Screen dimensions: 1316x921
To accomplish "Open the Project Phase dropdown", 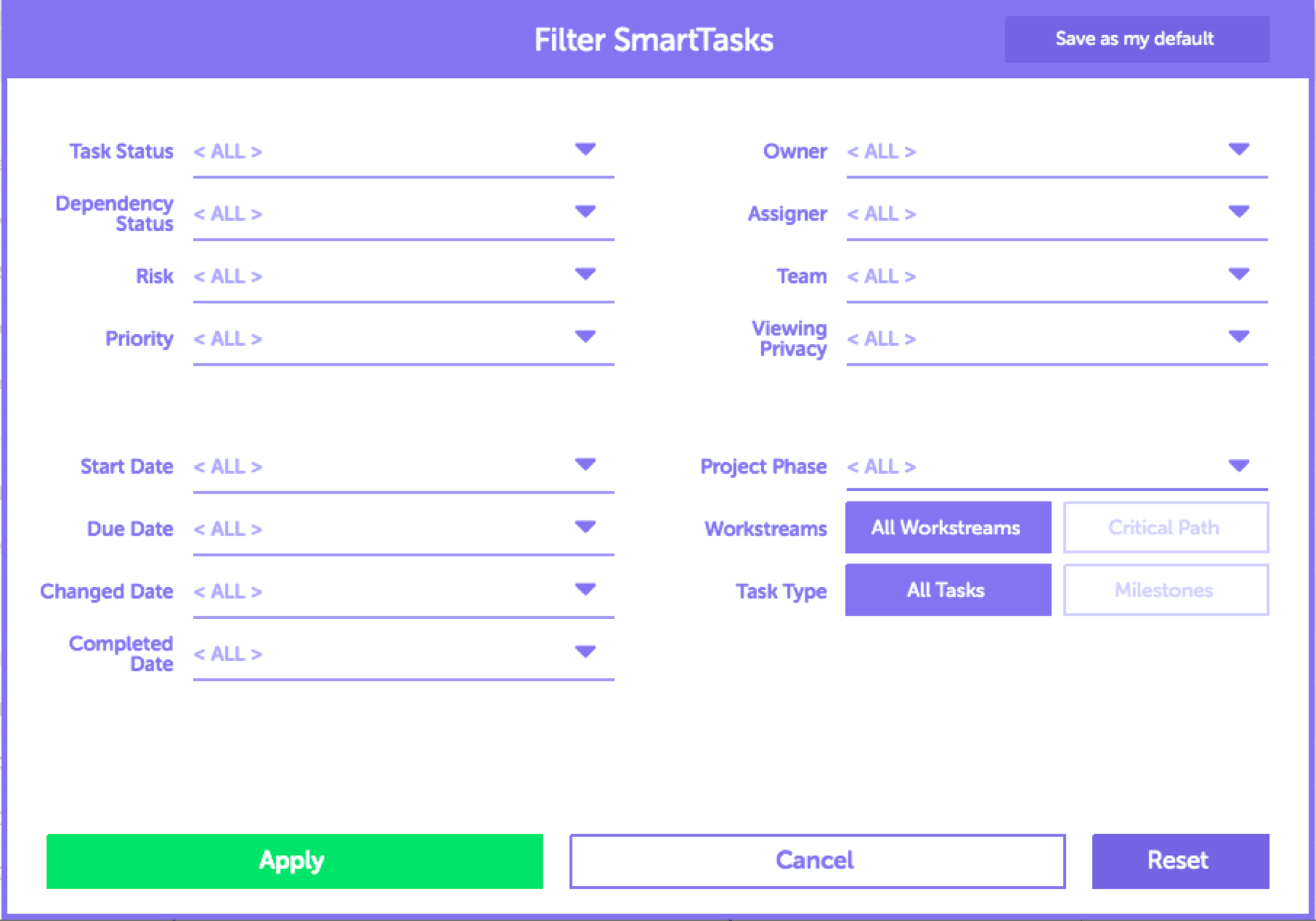I will click(1239, 466).
